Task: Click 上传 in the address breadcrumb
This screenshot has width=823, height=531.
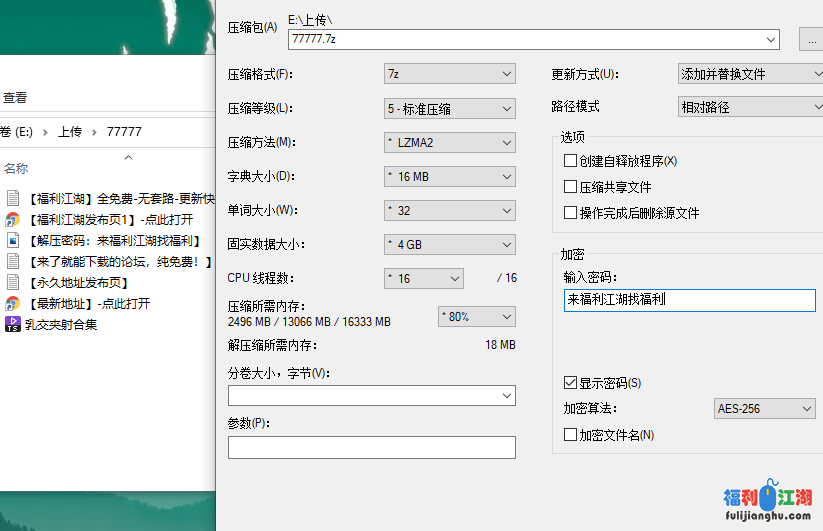Action: pos(69,132)
